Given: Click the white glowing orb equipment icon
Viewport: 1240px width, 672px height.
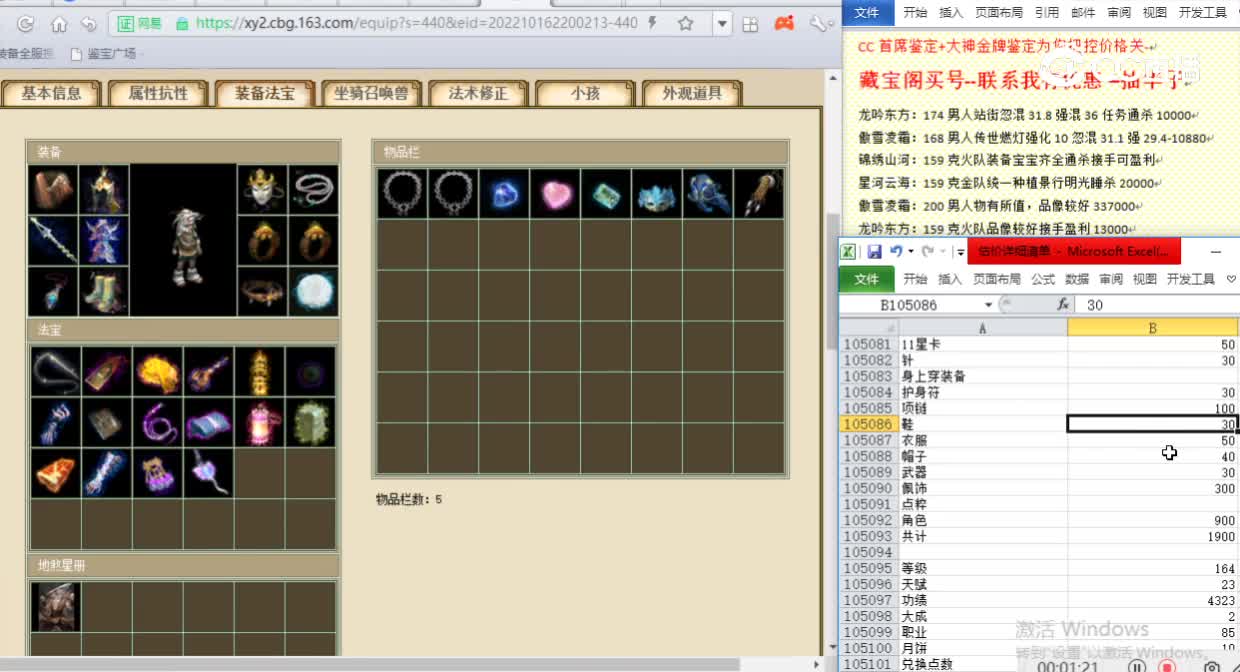Looking at the screenshot, I should [313, 291].
